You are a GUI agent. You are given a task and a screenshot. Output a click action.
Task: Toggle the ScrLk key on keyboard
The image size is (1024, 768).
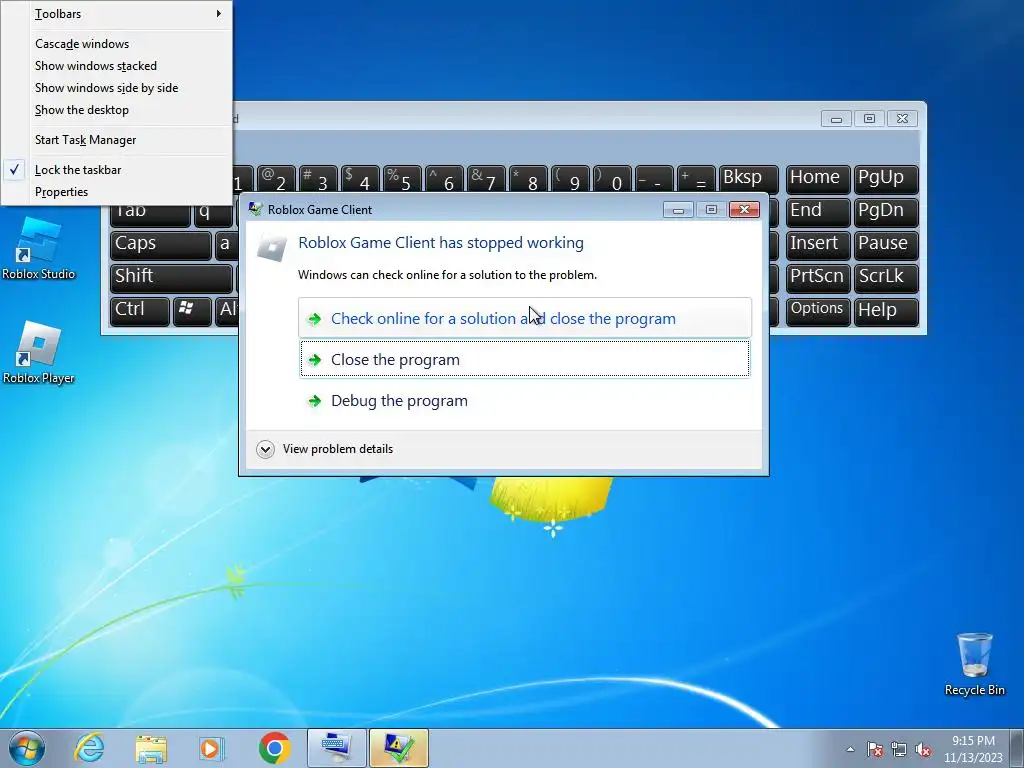(886, 278)
